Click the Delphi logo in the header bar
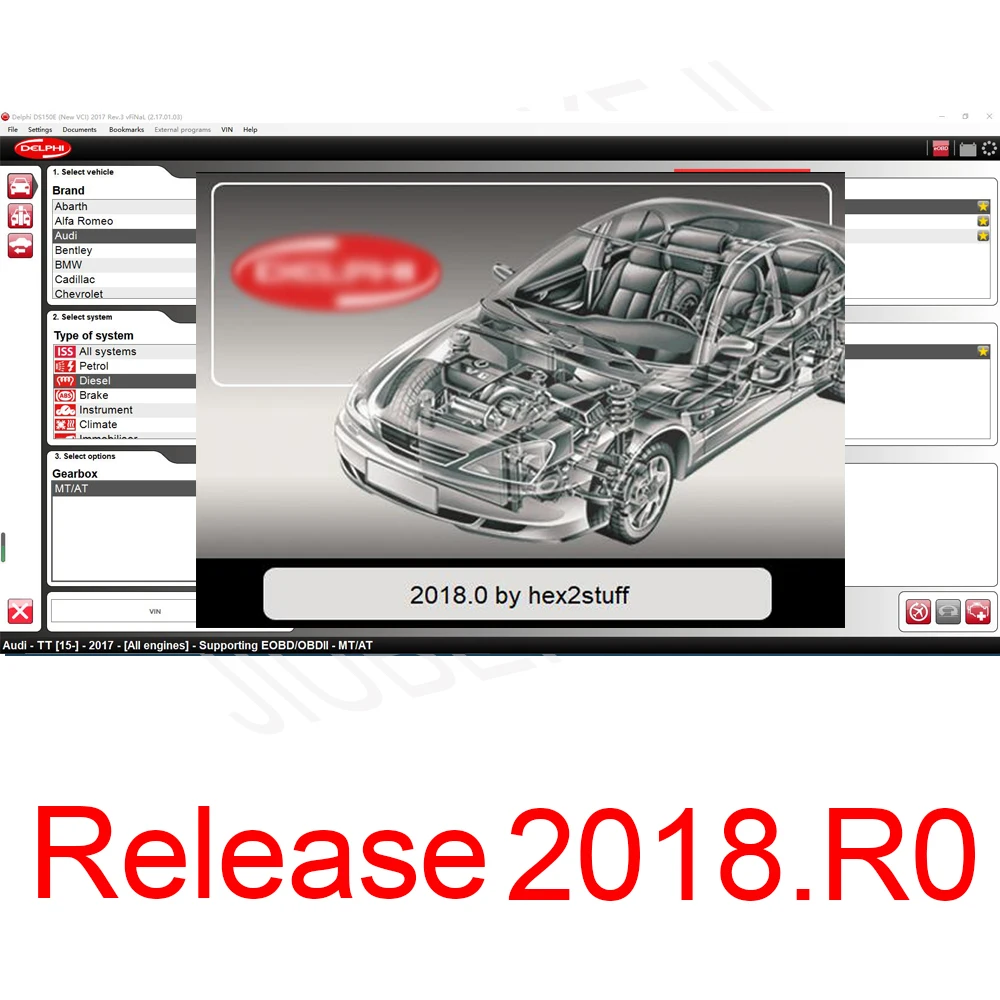Screen dimensions: 1000x1000 pos(43,148)
